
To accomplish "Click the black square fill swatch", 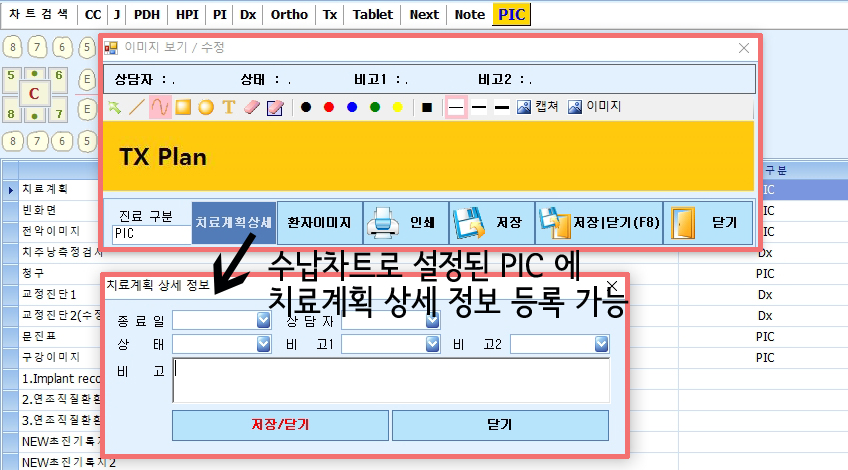I will click(x=427, y=108).
